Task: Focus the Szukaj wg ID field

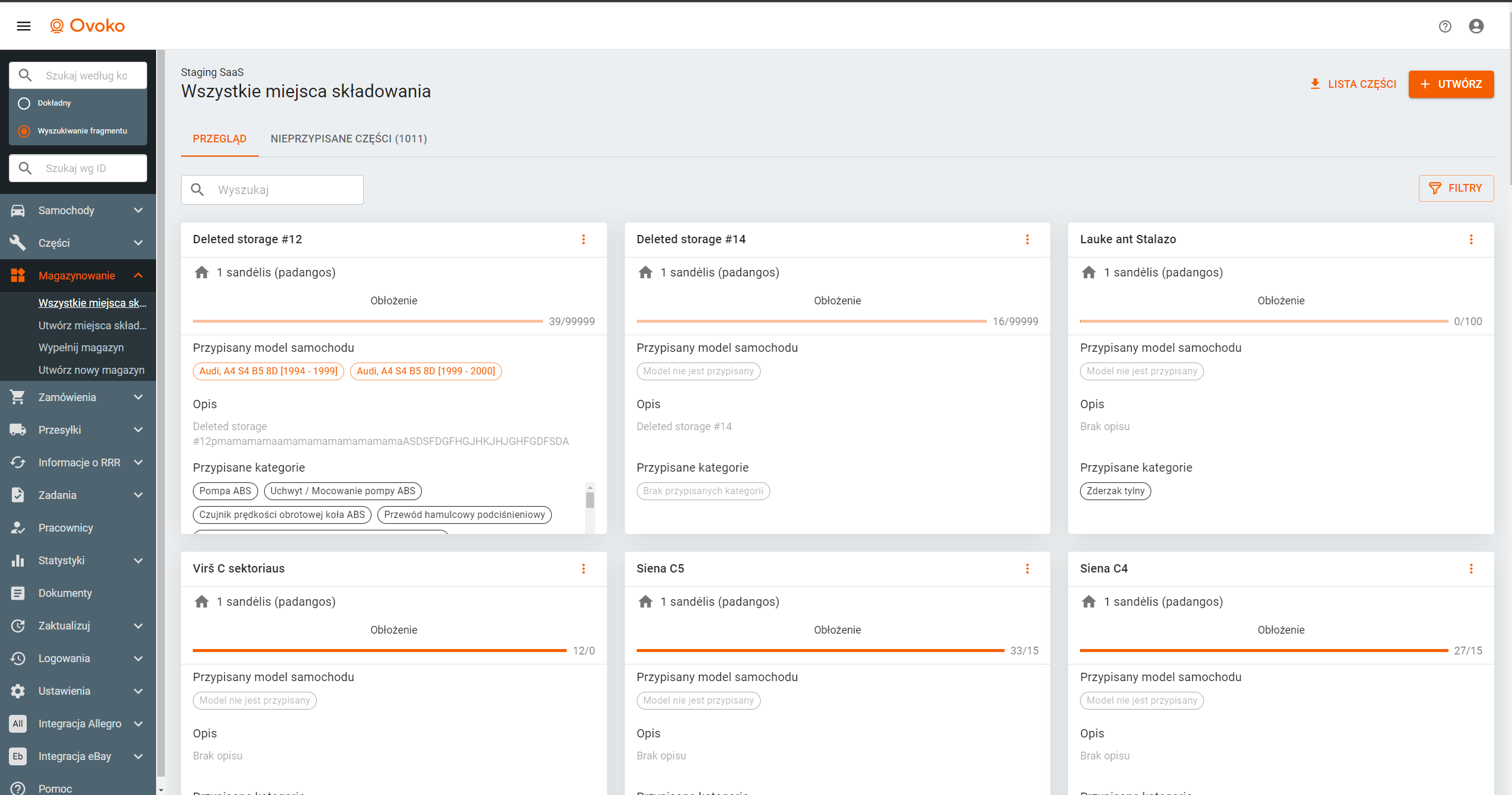Action: pos(78,168)
